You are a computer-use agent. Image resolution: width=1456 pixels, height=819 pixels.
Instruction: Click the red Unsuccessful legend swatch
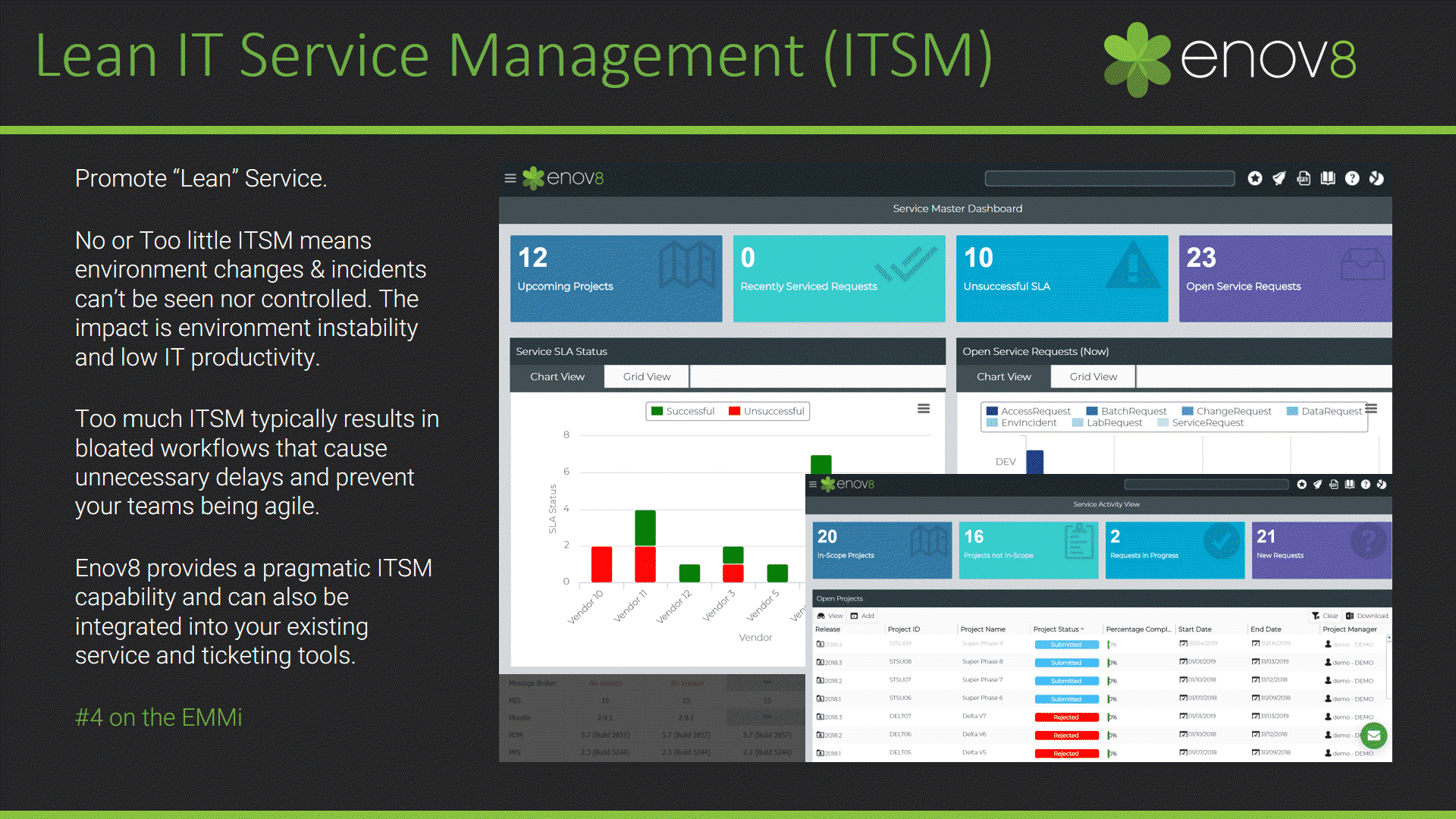click(734, 411)
